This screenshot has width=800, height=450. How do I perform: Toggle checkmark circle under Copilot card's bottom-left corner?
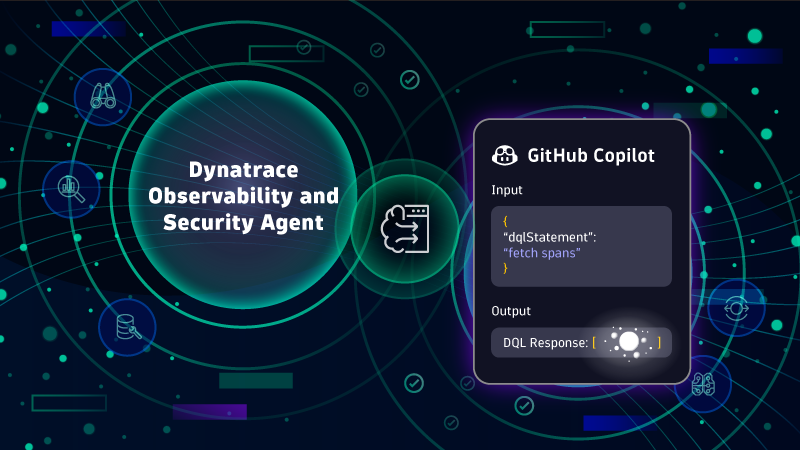tap(523, 405)
